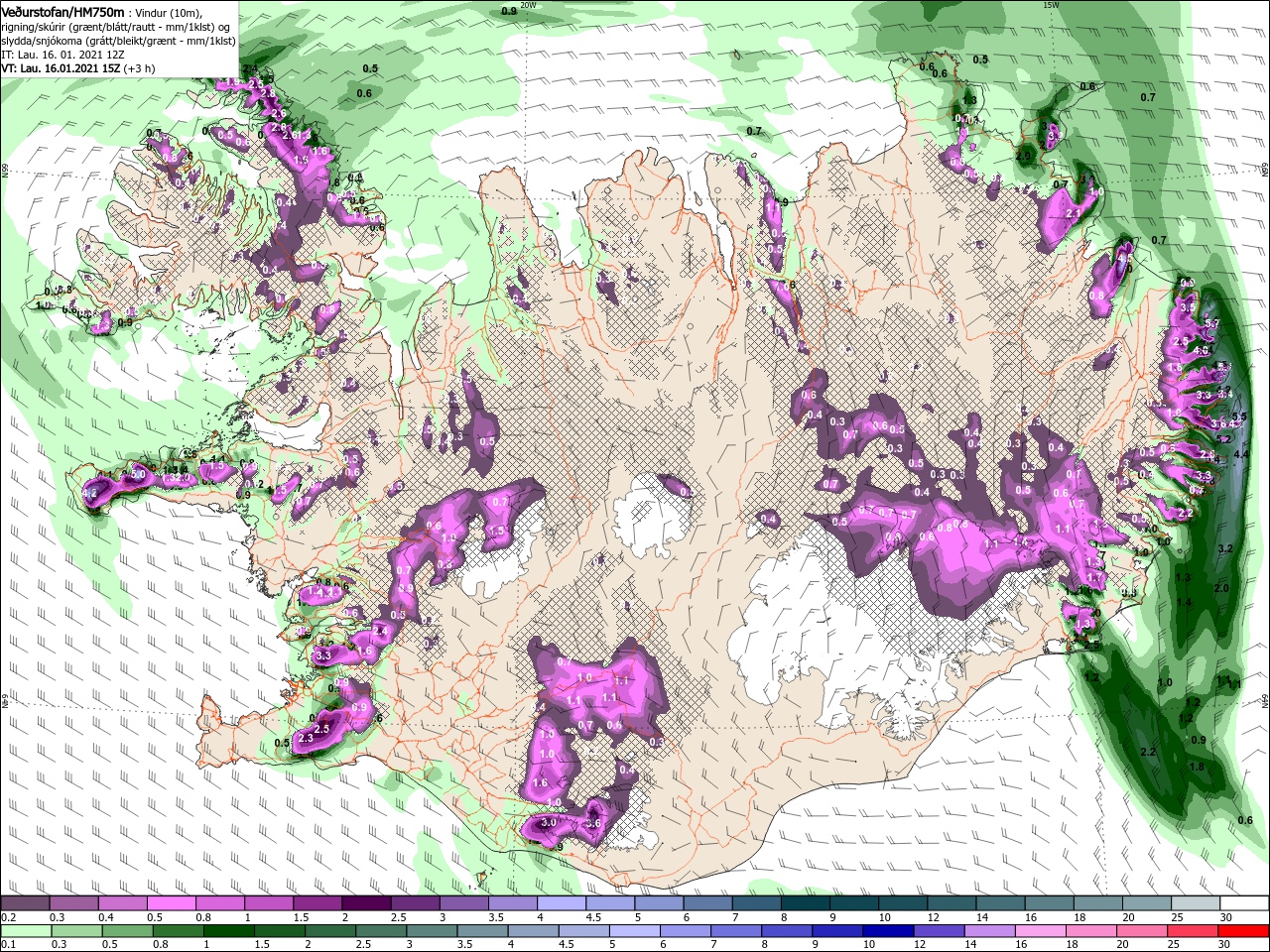Pick the 0.2 swatch in the purple snow scale
Image resolution: width=1270 pixels, height=952 pixels.
[25, 903]
